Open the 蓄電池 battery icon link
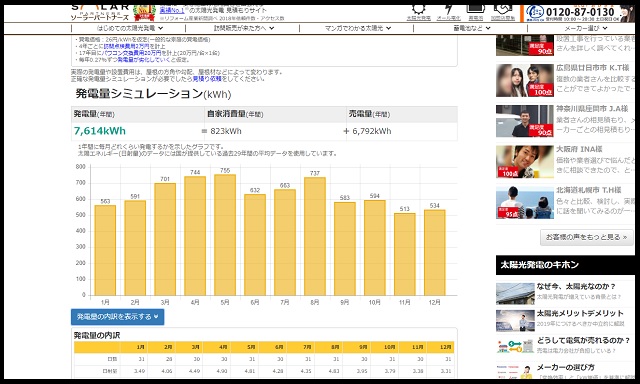The height and width of the screenshot is (384, 640). [476, 13]
